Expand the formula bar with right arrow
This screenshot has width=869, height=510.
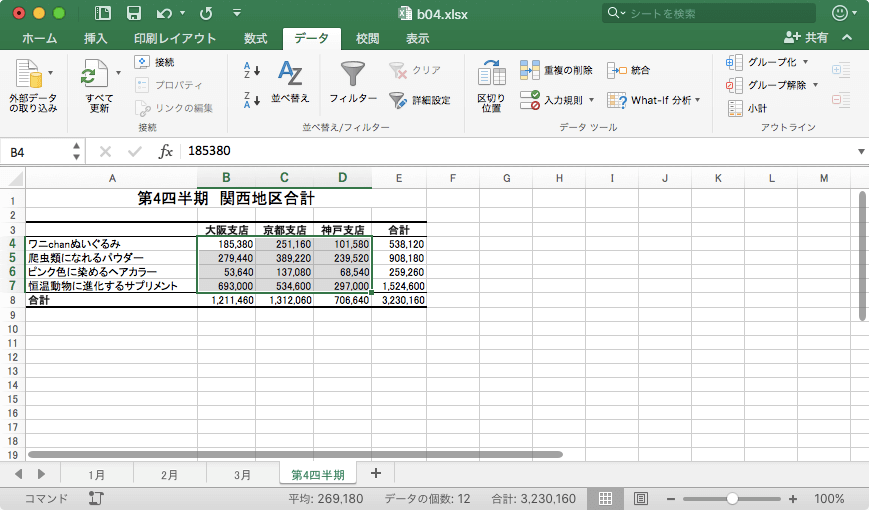[x=861, y=151]
